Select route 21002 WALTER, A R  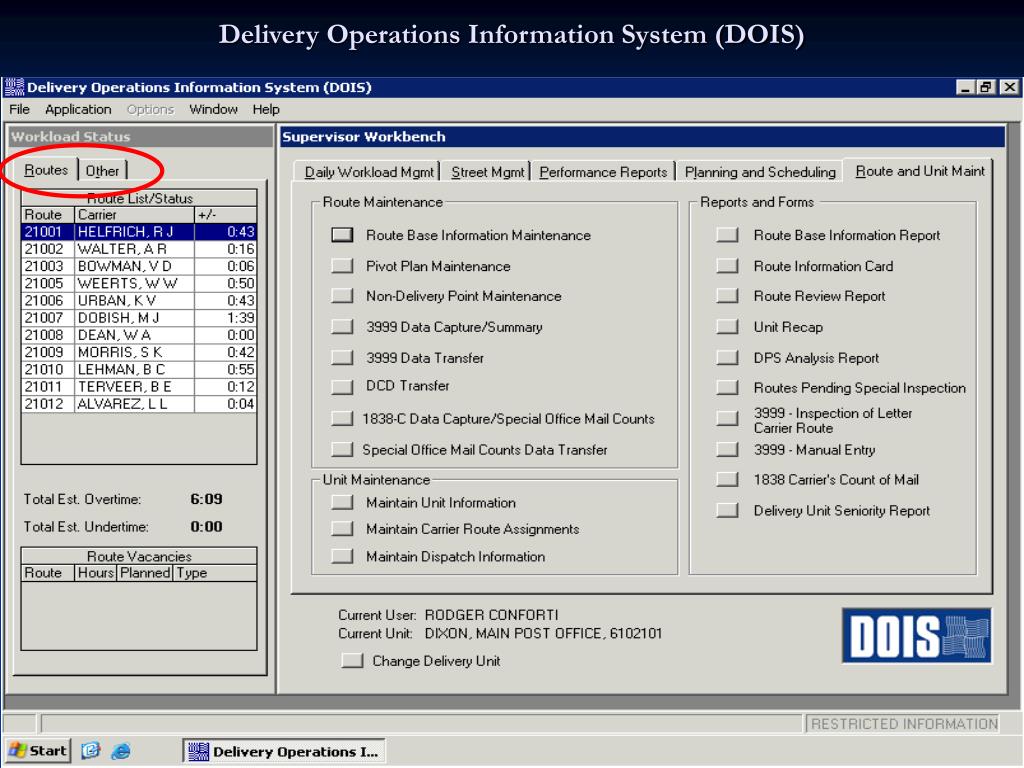tap(139, 249)
